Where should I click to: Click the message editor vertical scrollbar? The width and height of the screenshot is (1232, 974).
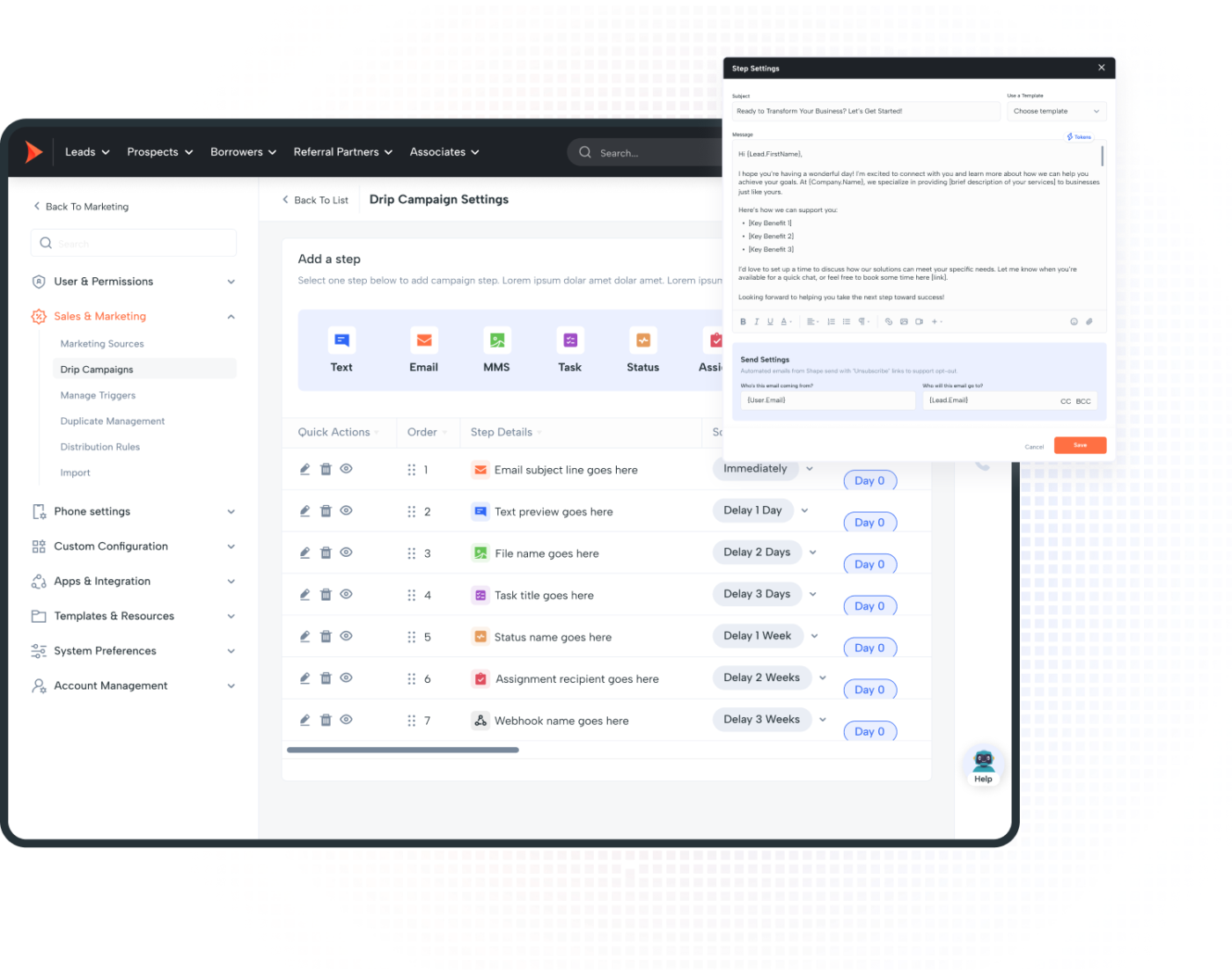(1102, 156)
